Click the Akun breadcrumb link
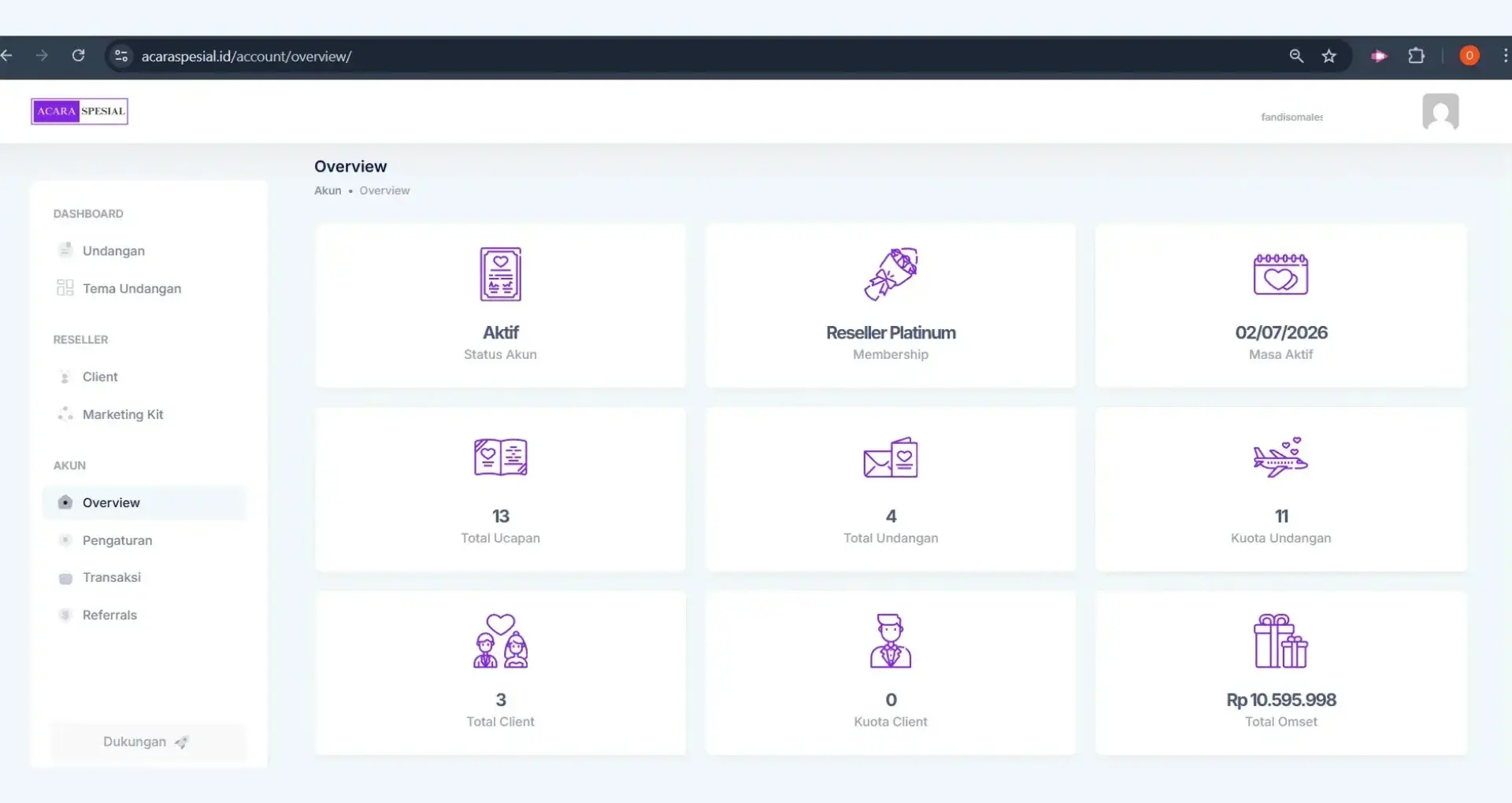Viewport: 1512px width, 803px height. point(328,191)
